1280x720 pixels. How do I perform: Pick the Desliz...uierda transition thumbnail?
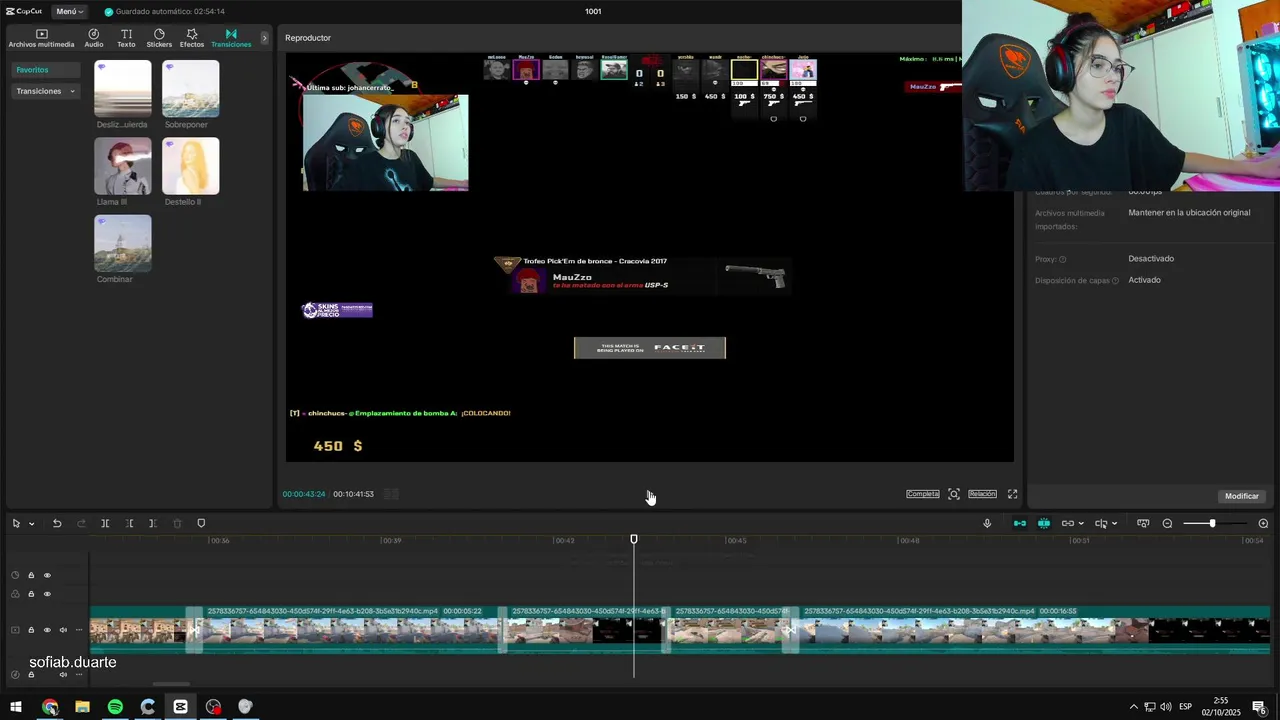point(122,89)
